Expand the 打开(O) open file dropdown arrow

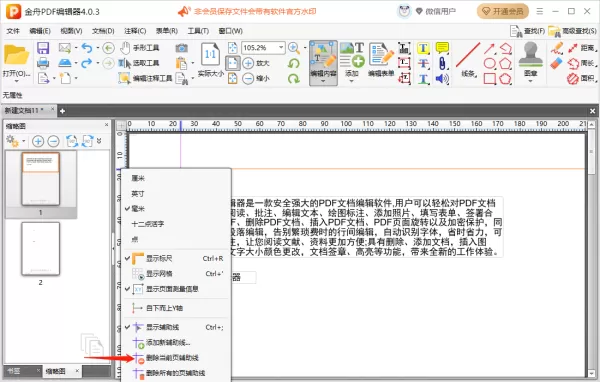16,81
